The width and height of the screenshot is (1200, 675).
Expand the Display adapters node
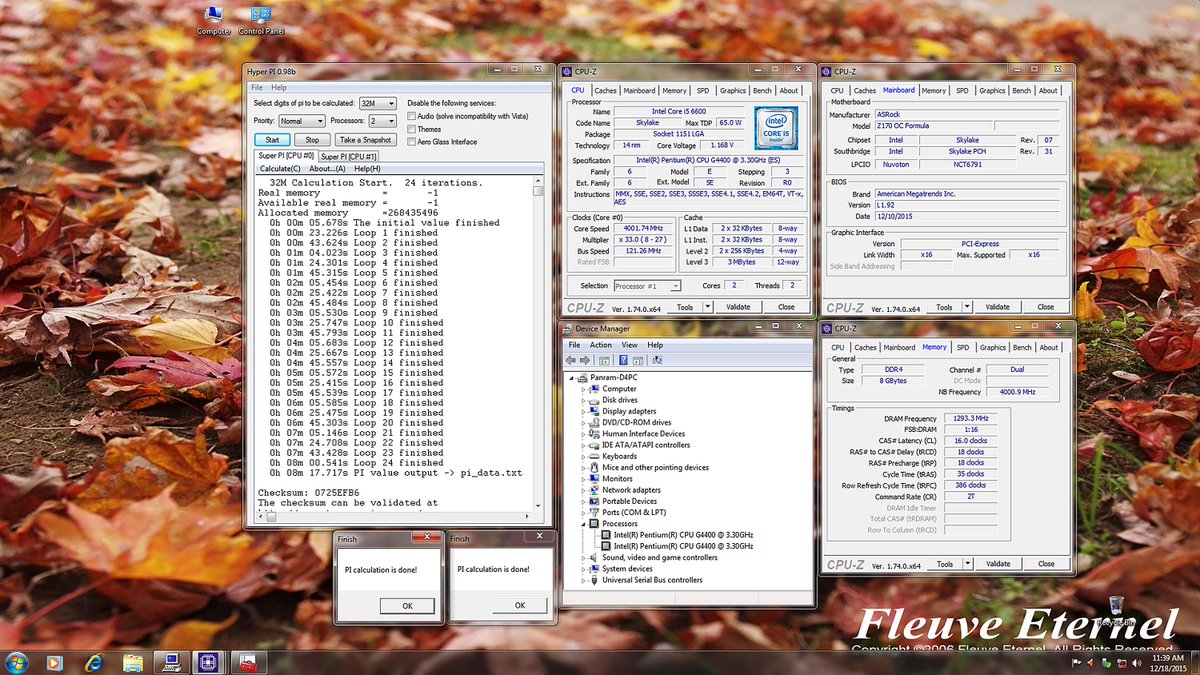583,411
